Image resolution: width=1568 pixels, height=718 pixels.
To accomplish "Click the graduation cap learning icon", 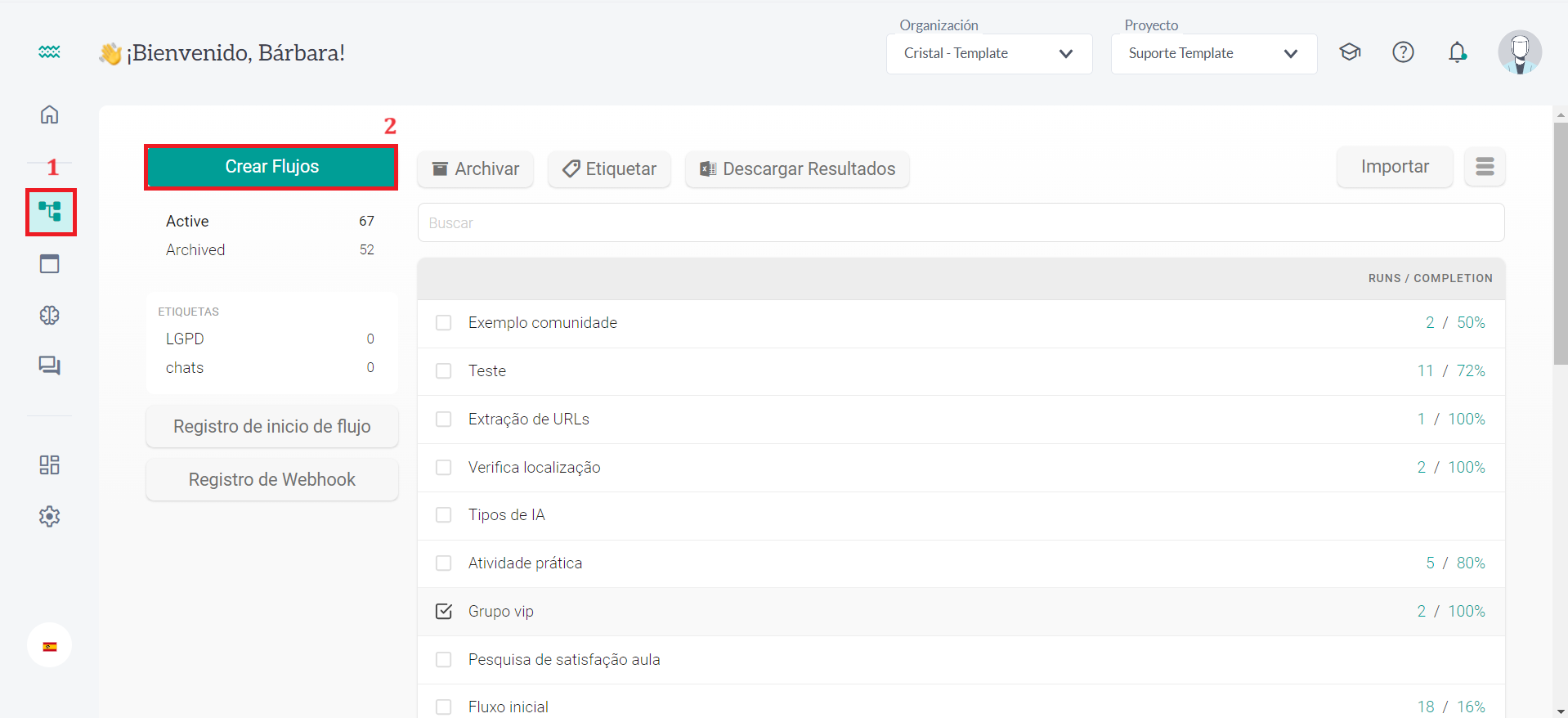I will tap(1350, 53).
